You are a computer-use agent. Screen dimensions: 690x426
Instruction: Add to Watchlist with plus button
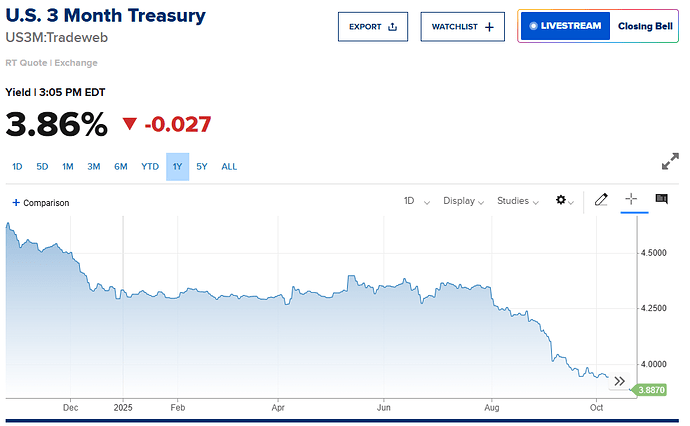tap(462, 27)
